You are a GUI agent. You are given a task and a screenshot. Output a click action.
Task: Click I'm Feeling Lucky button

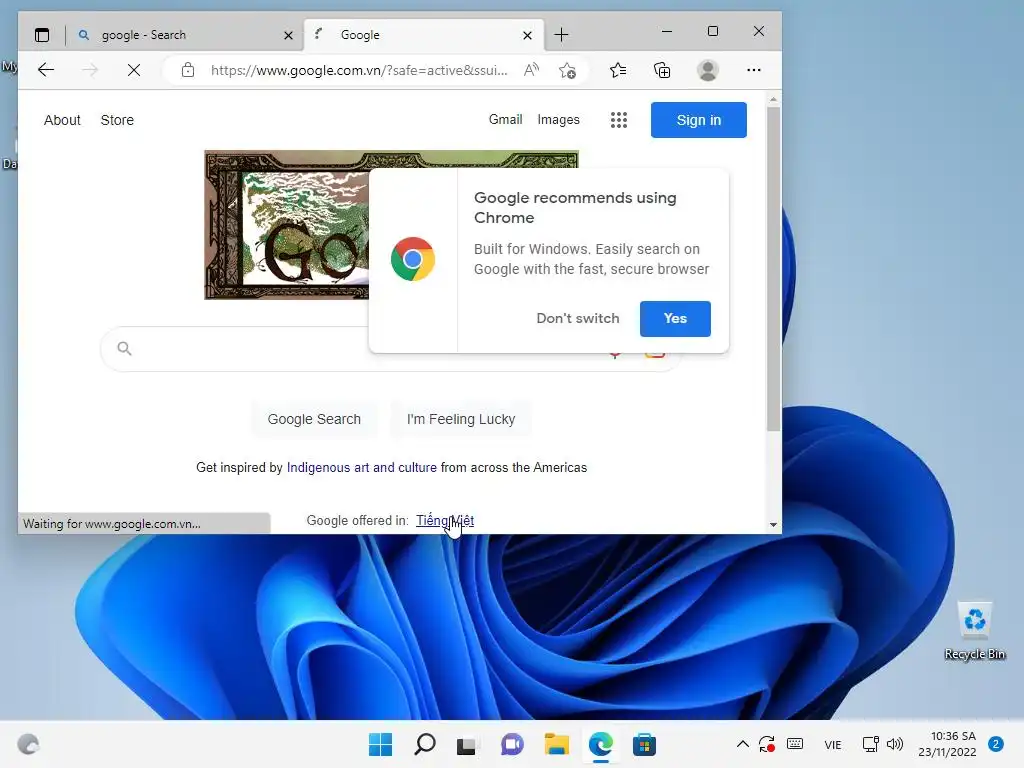(x=461, y=419)
